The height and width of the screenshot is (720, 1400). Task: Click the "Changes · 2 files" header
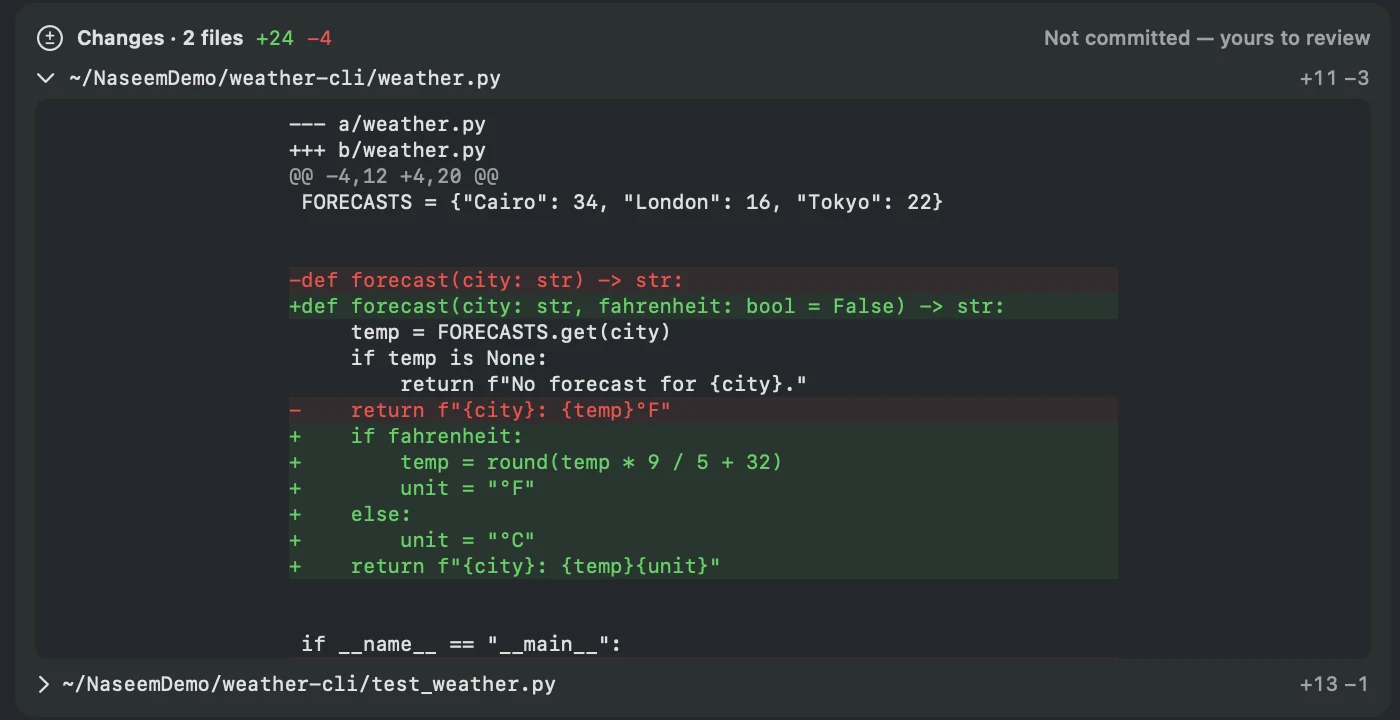pyautogui.click(x=160, y=38)
